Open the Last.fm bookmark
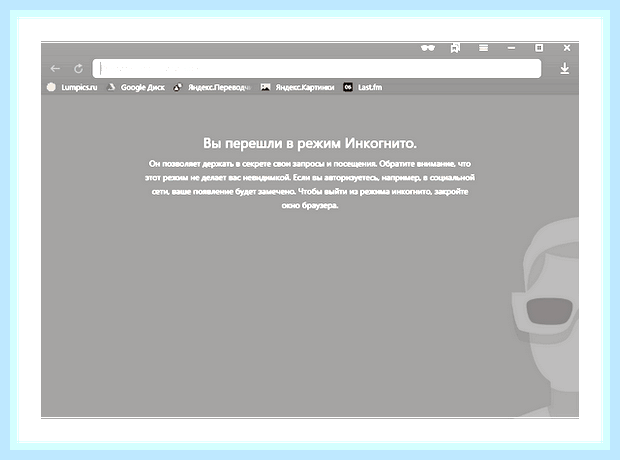 tap(363, 87)
